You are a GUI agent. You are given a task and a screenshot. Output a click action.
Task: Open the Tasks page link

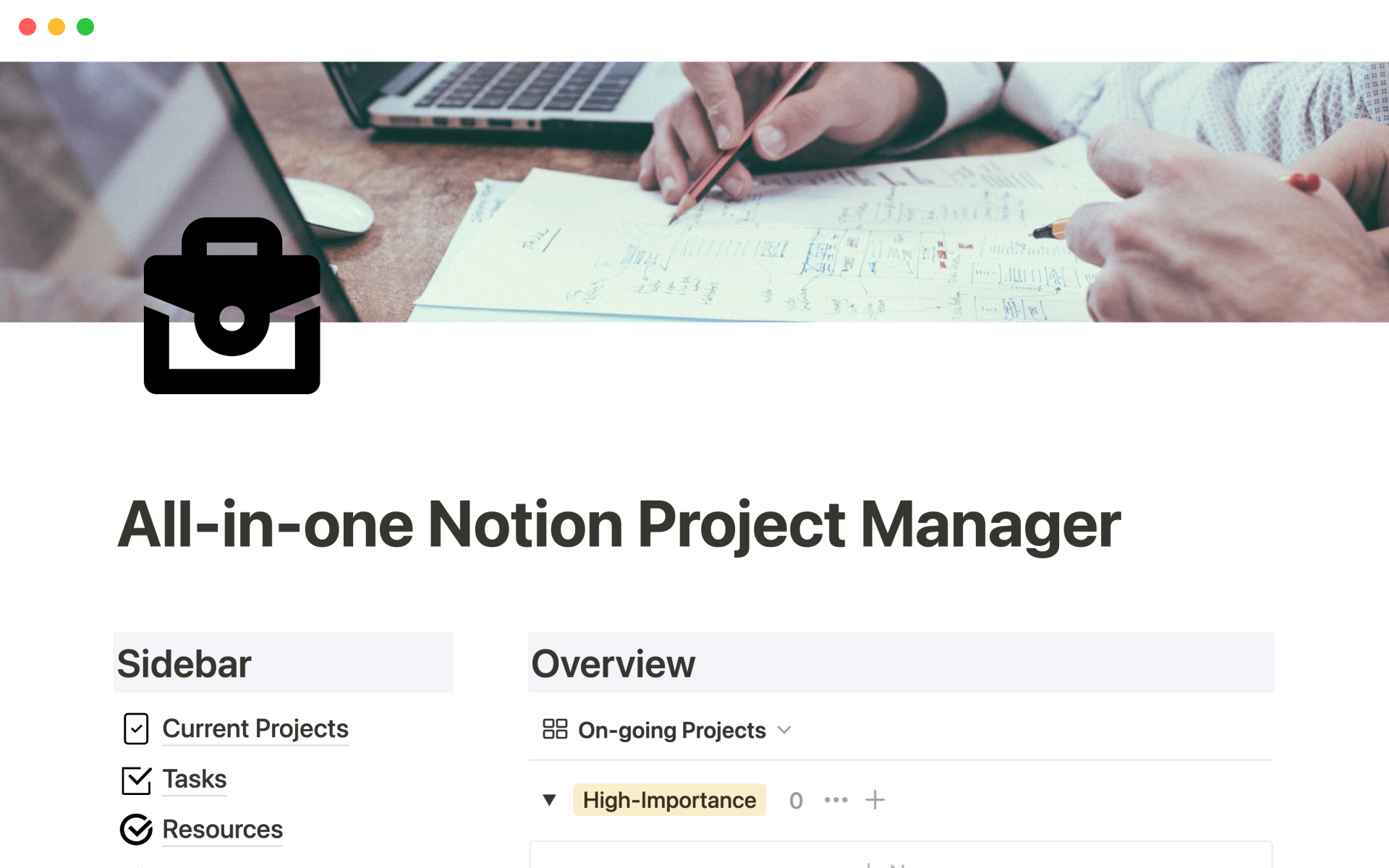(194, 779)
